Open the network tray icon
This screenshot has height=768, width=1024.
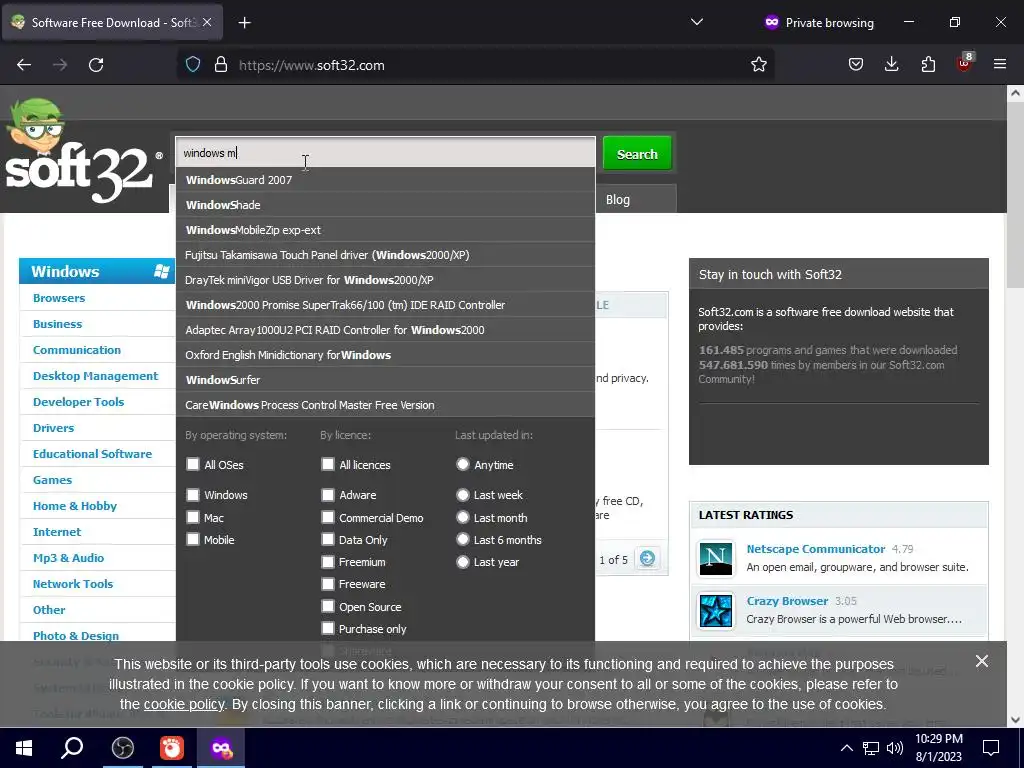pyautogui.click(x=871, y=748)
